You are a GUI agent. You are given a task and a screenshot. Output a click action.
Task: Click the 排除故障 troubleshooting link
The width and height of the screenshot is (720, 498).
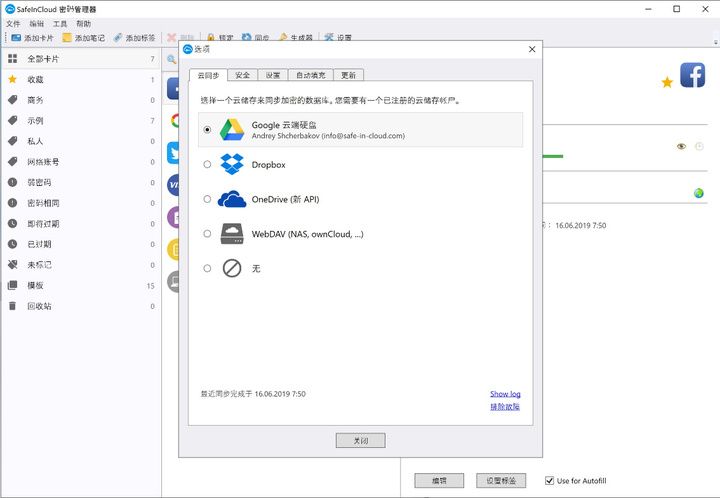point(505,407)
